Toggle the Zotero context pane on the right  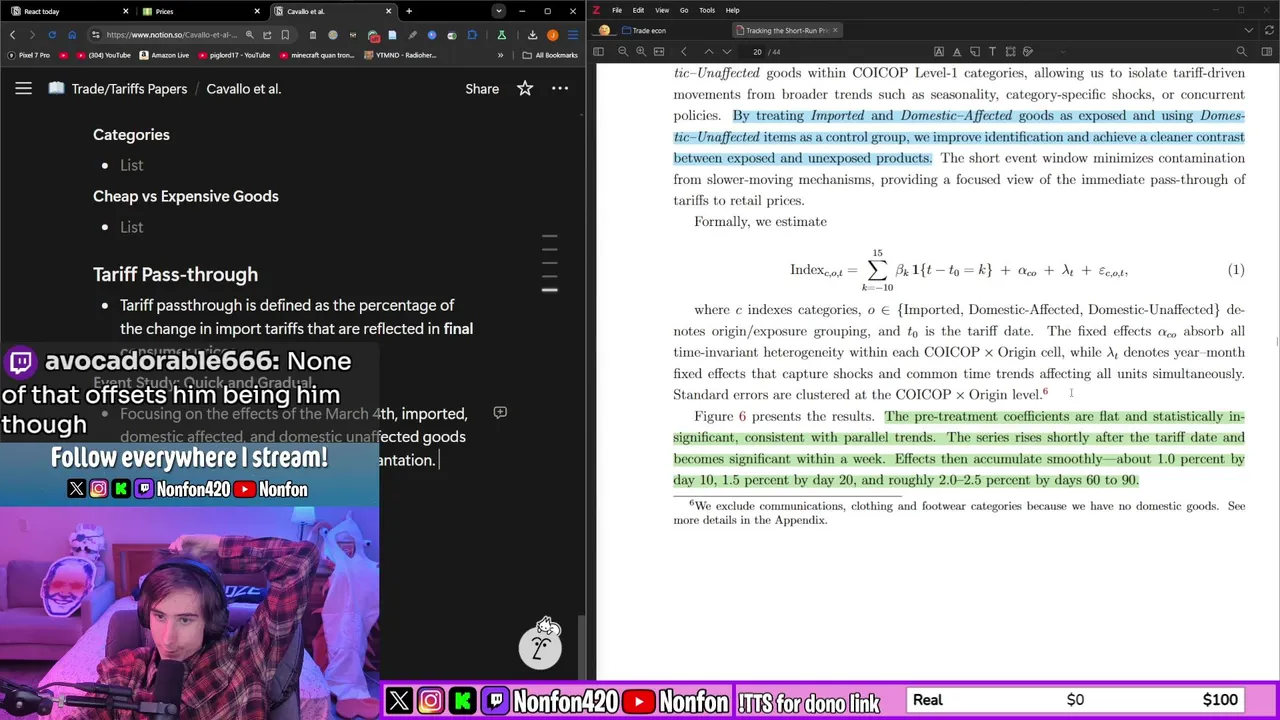coord(1266,52)
